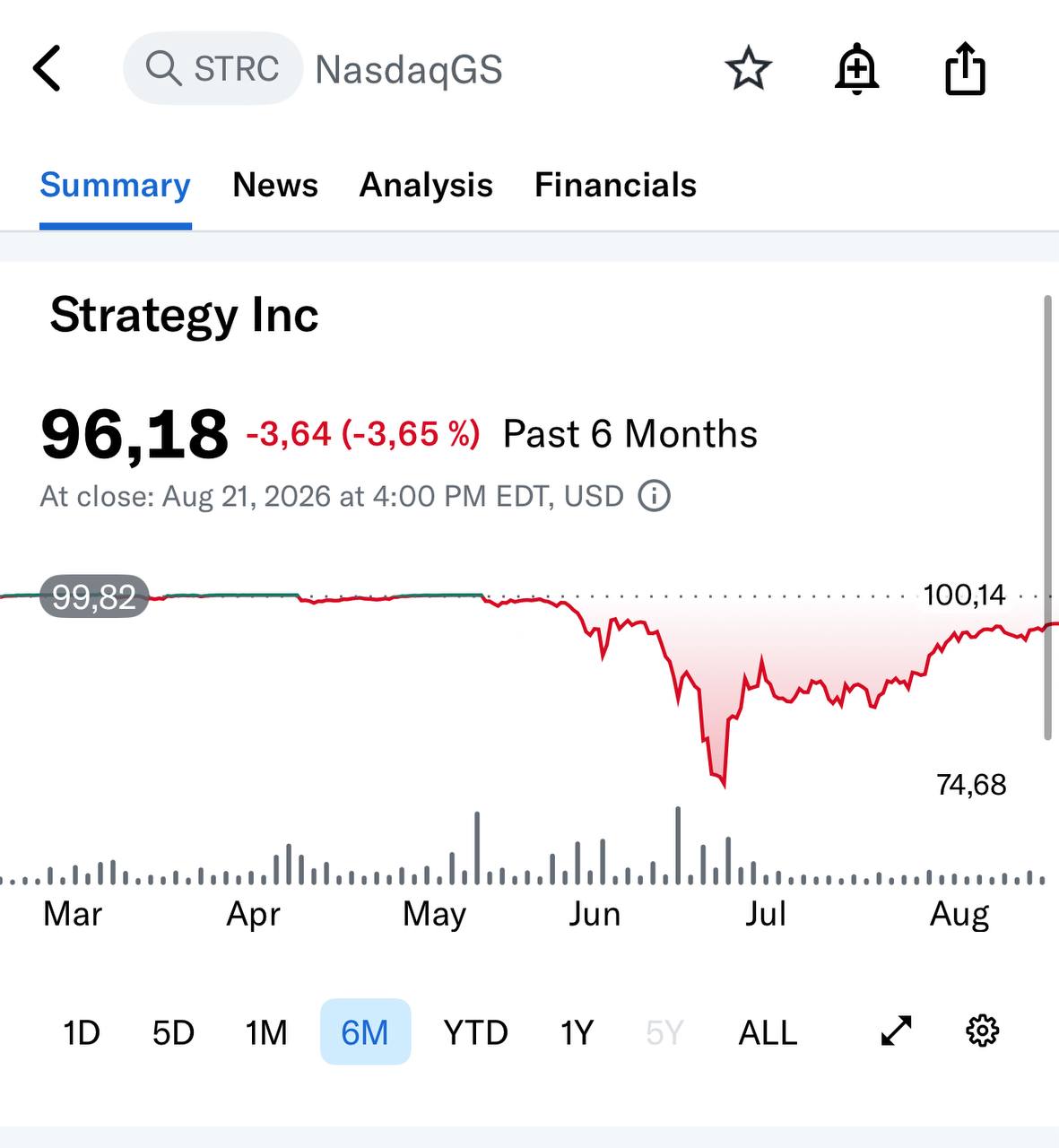Switch to the Analysis tab
The height and width of the screenshot is (1148, 1059).
pyautogui.click(x=426, y=185)
